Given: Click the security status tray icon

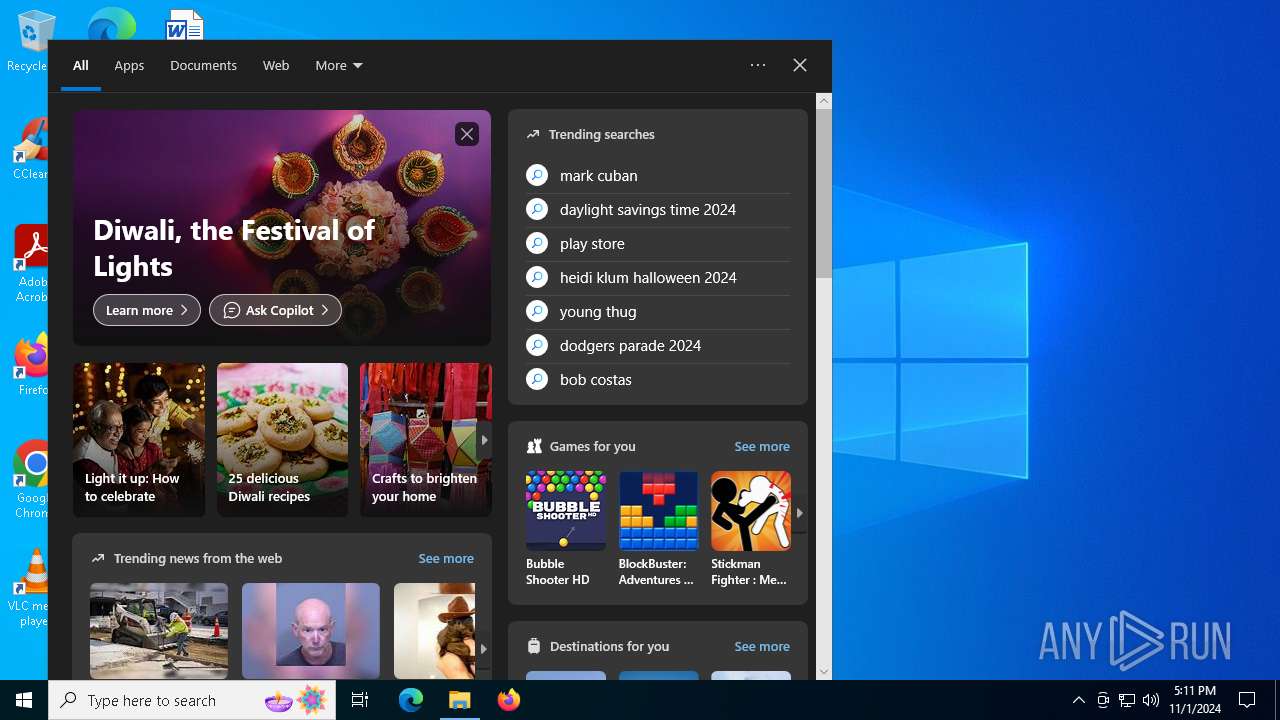Looking at the screenshot, I should coord(1103,700).
